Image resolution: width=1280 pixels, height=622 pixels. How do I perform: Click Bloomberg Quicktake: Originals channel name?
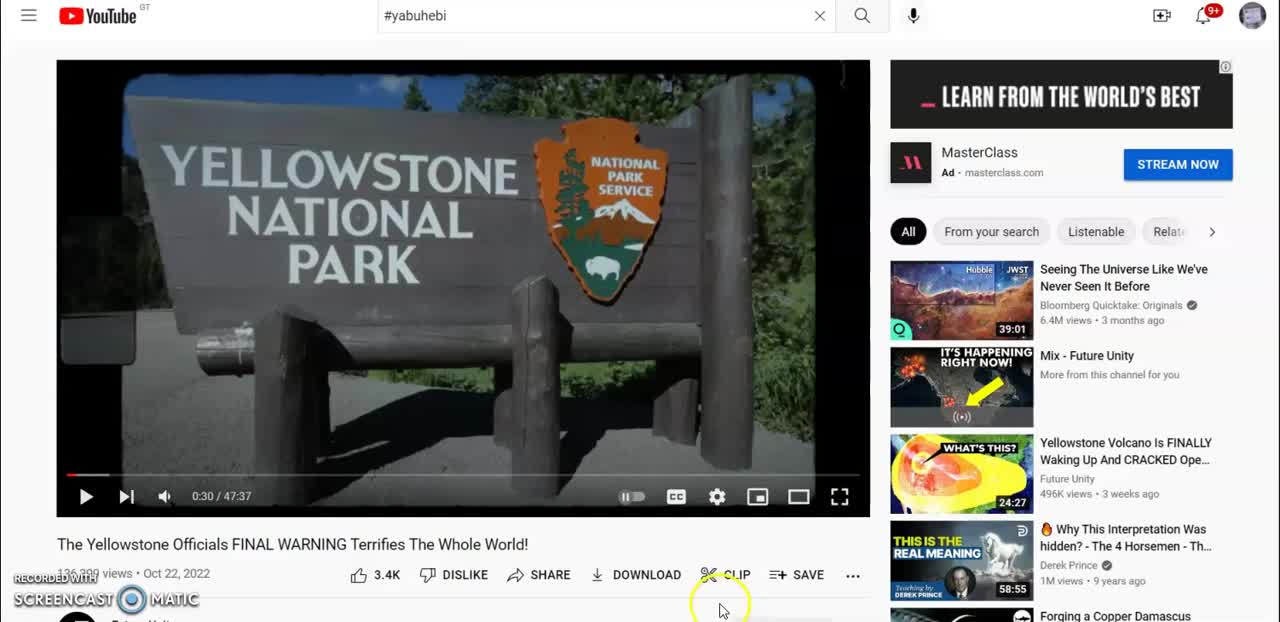[x=1111, y=306]
